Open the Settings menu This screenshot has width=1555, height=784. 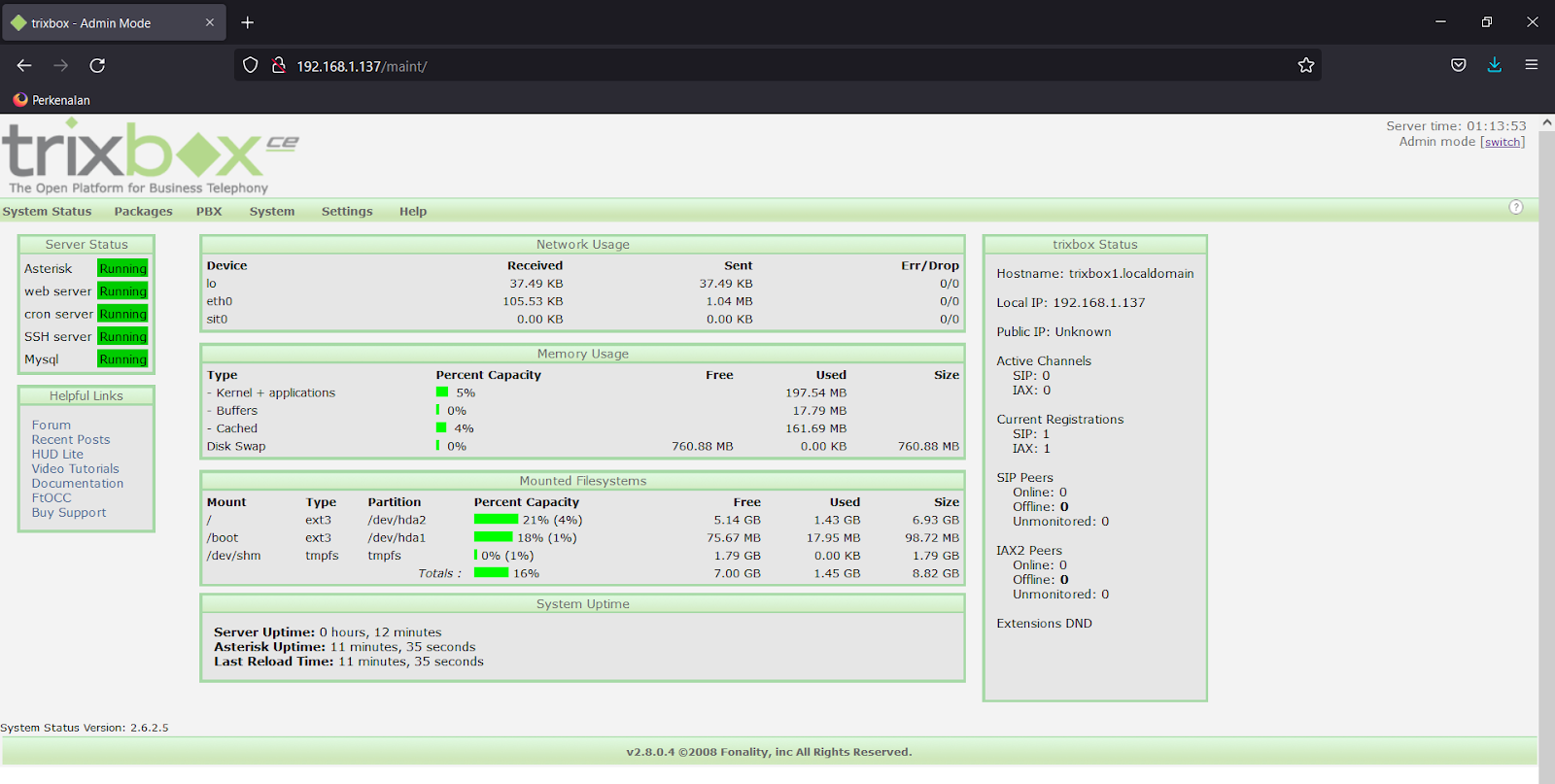[x=347, y=211]
